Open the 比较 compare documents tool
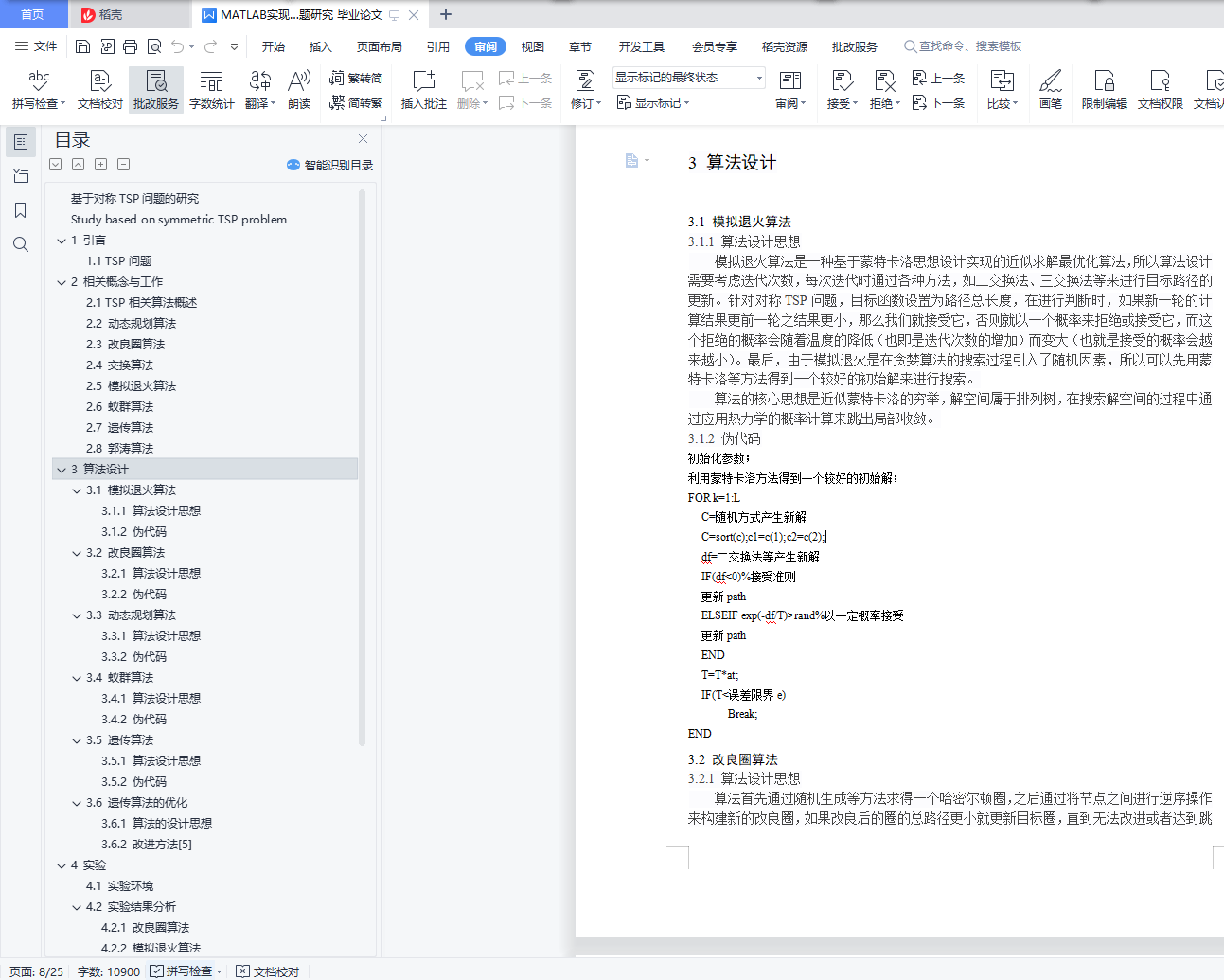Viewport: 1224px width, 980px height. 1002,90
